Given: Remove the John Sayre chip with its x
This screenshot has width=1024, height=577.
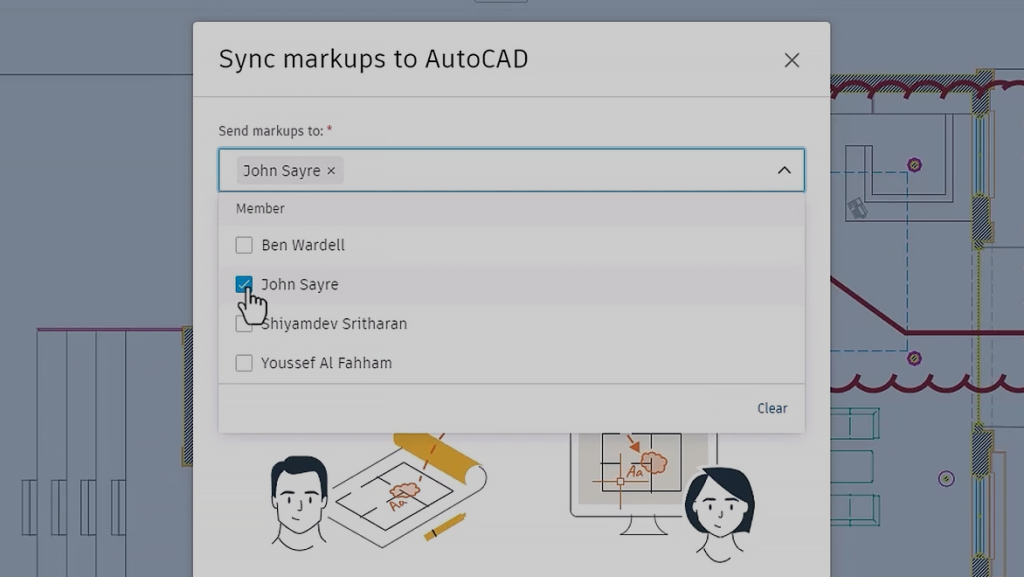Looking at the screenshot, I should [x=331, y=170].
